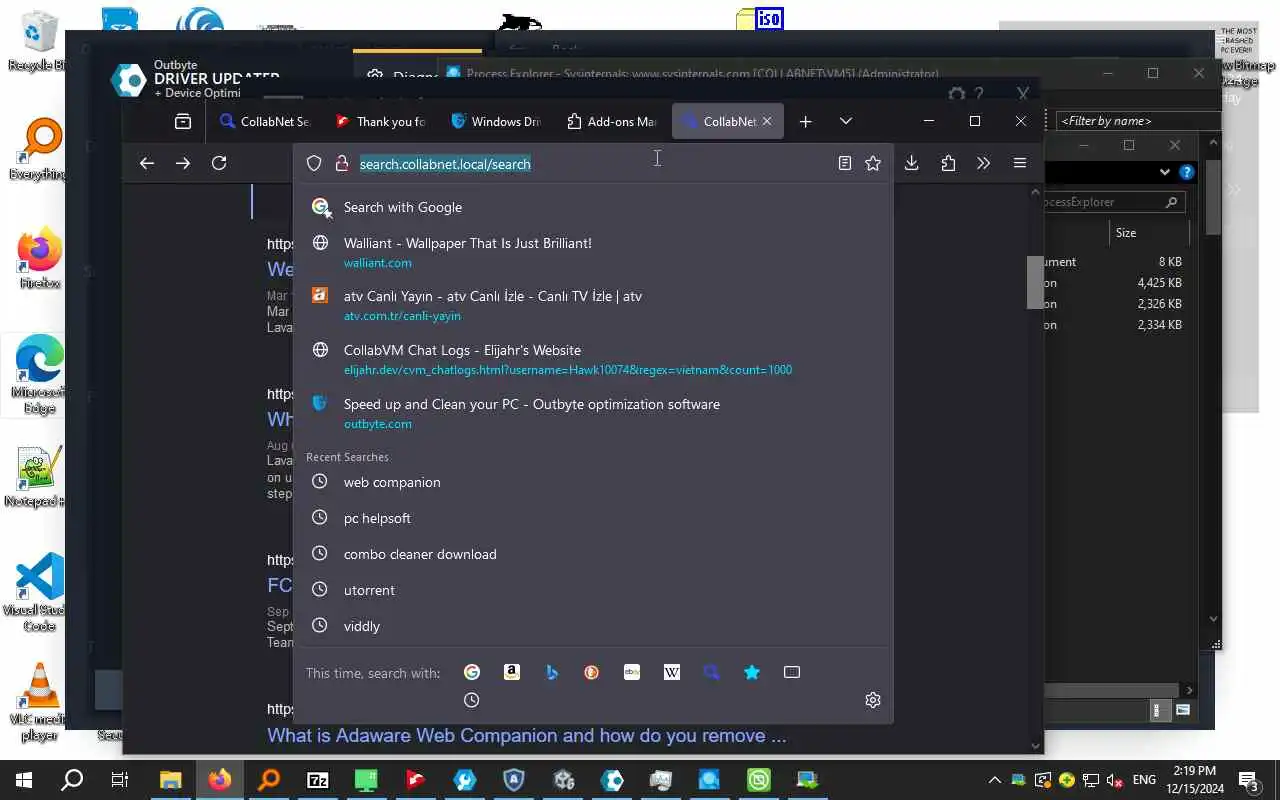
Task: Open the Outbyte optimization software suggestion
Action: tap(592, 413)
